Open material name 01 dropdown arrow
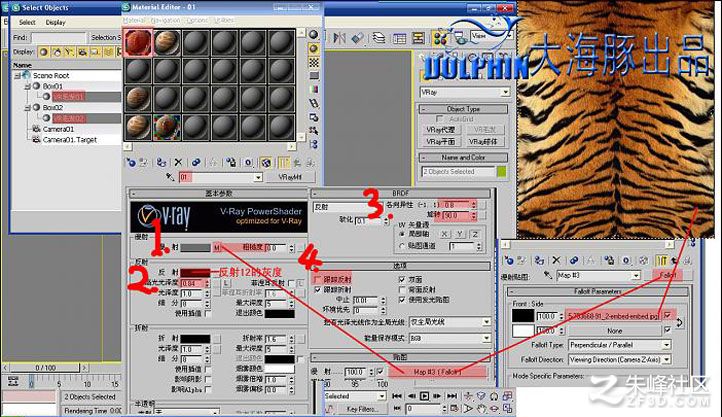 [x=258, y=177]
